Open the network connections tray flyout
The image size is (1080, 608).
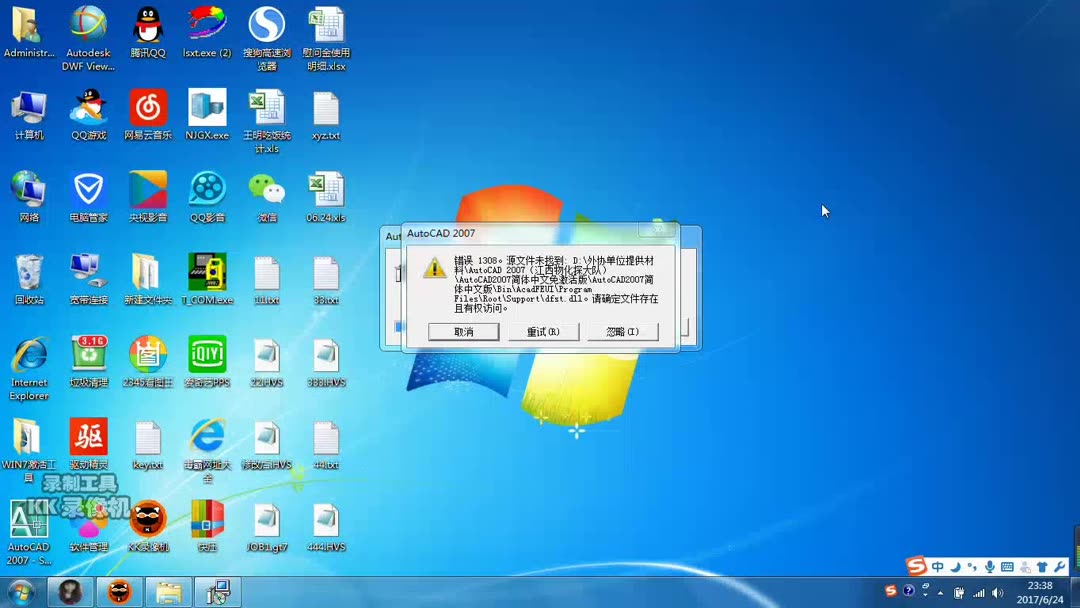pyautogui.click(x=978, y=592)
